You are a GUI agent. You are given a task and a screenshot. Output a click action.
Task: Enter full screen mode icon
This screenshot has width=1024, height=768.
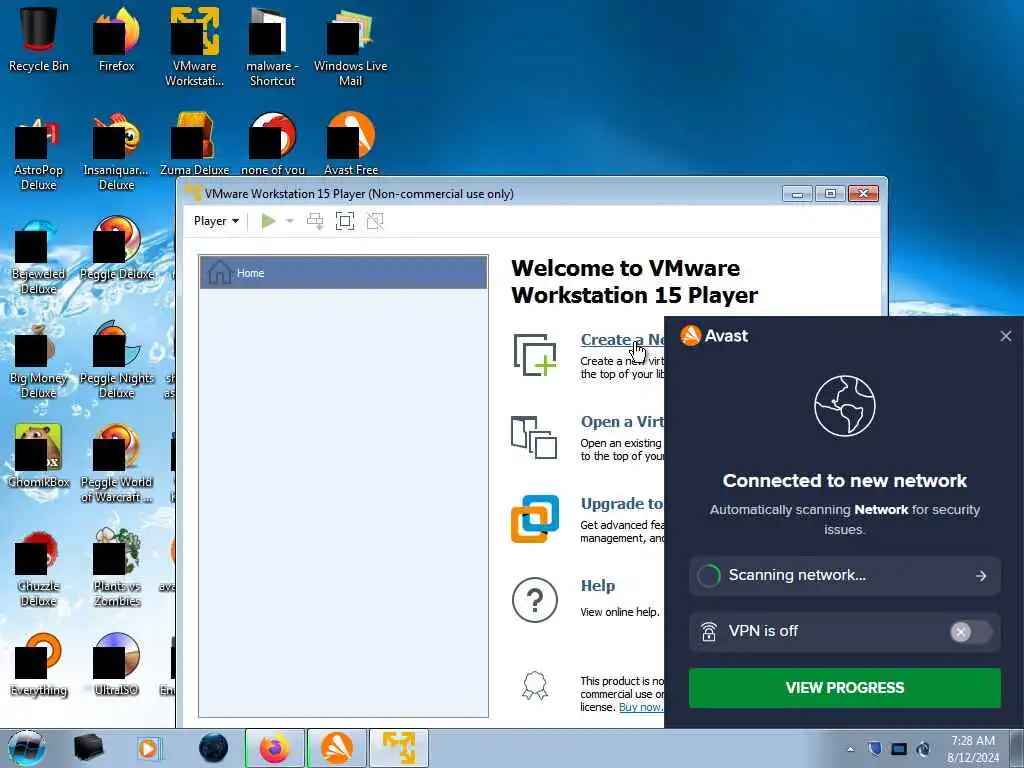[345, 221]
